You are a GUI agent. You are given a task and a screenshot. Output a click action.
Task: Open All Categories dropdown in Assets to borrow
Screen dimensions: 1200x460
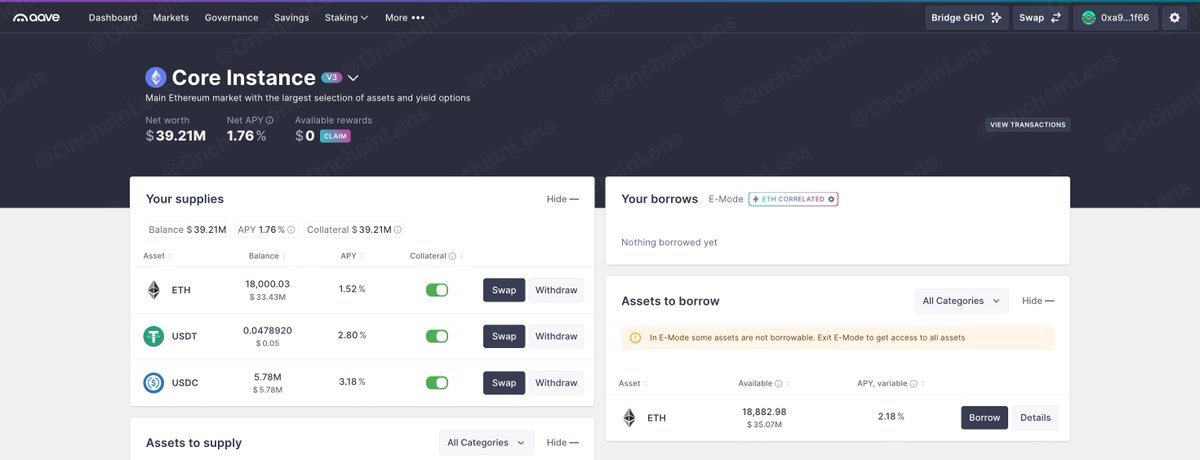click(961, 300)
